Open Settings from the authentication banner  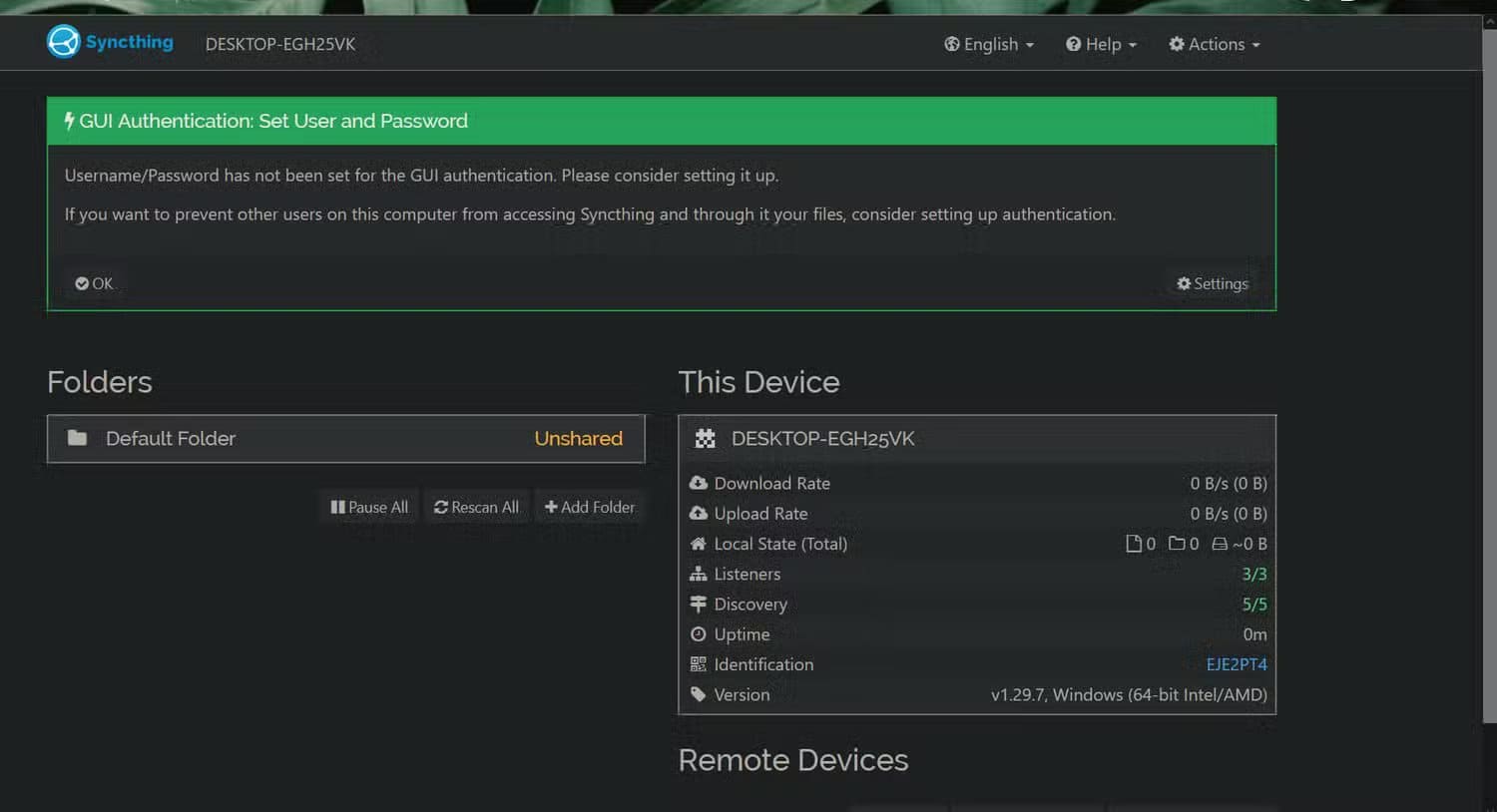[1212, 283]
